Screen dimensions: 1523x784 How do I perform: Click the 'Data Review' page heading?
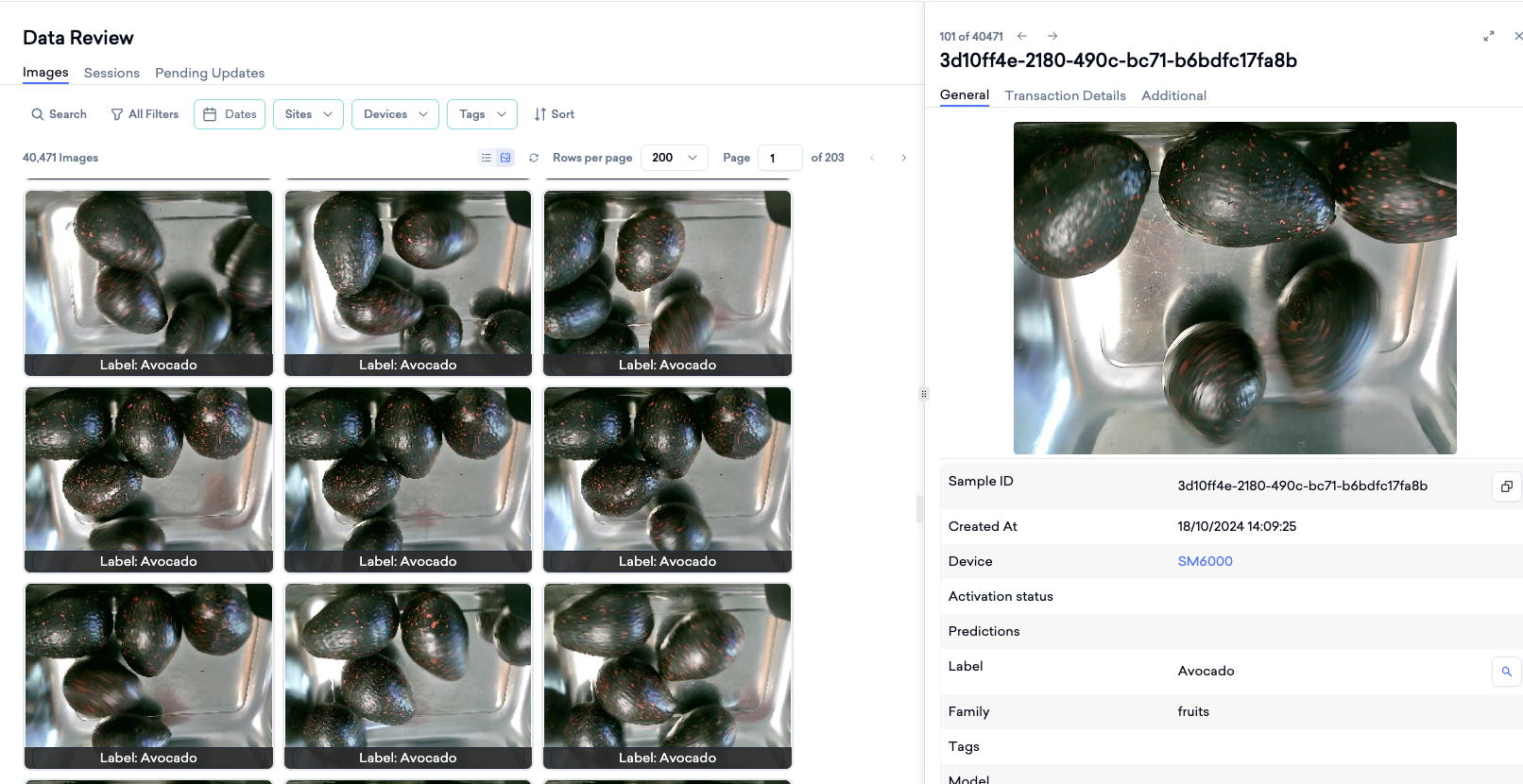78,38
